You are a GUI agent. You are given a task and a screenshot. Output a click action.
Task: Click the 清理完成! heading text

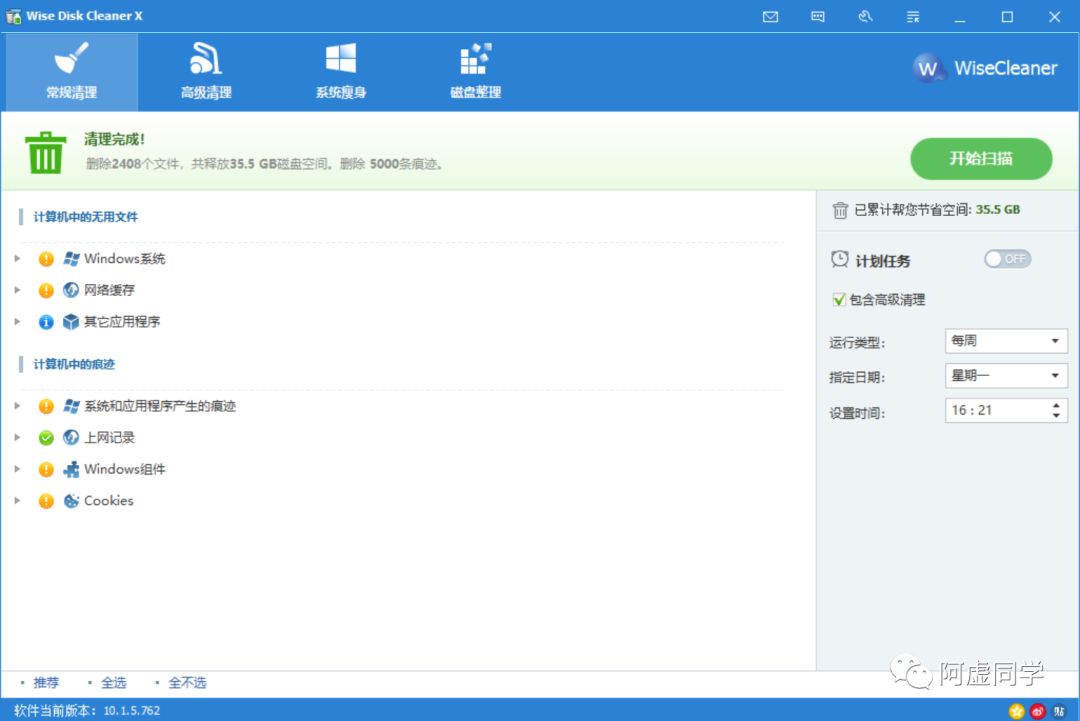[x=114, y=139]
